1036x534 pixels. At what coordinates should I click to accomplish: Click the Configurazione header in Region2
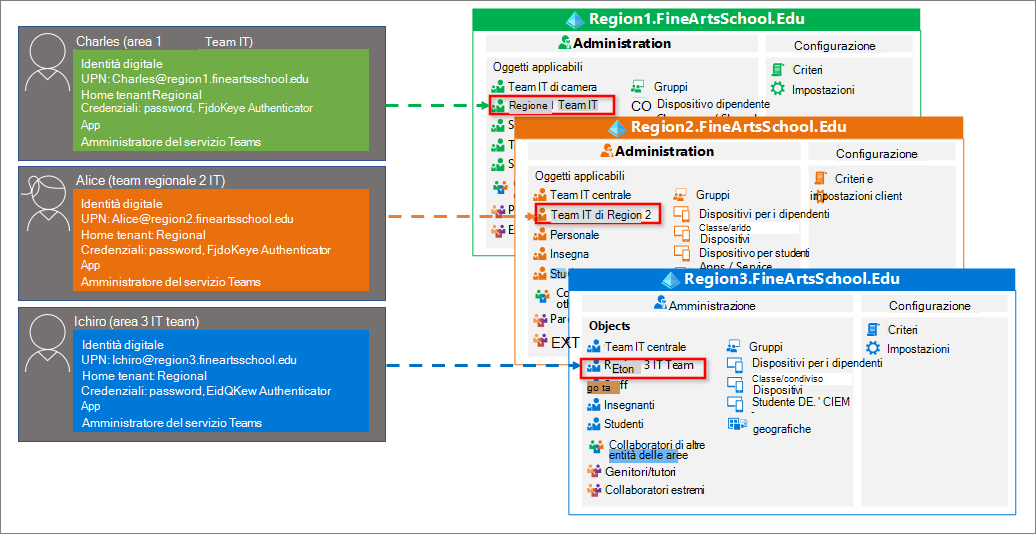point(877,153)
